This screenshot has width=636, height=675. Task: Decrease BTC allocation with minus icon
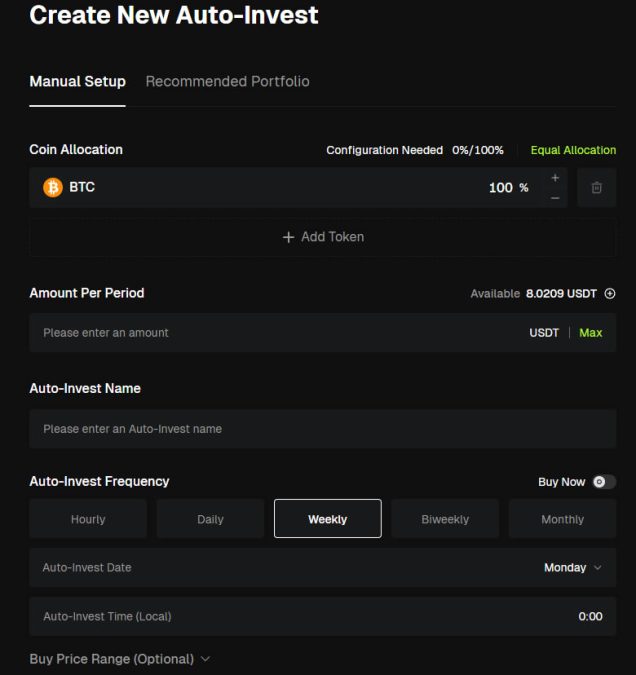coord(555,198)
